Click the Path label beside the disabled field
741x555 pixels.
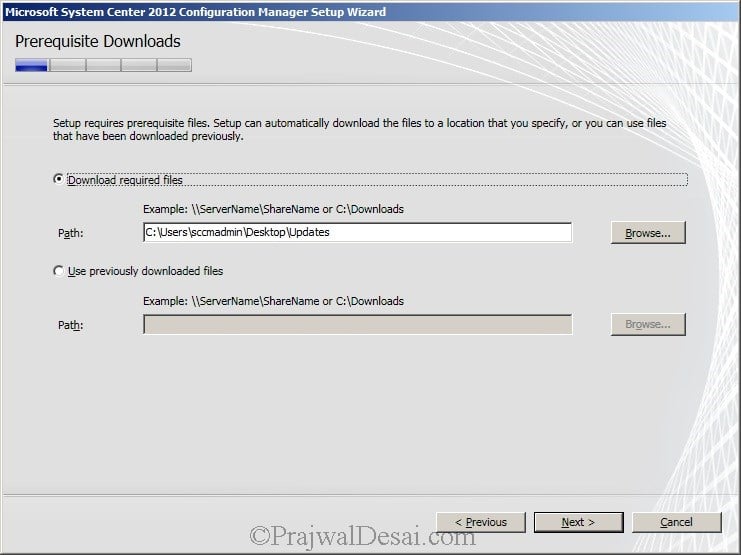[70, 325]
